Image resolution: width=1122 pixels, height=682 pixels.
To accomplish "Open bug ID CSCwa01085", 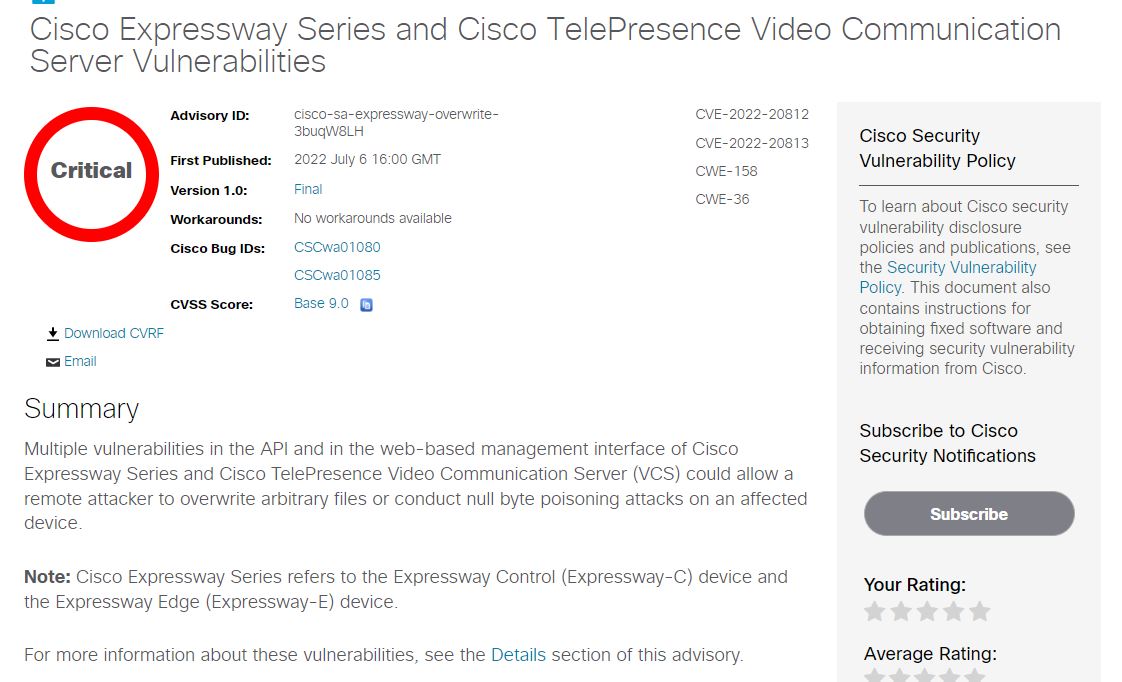I will [337, 276].
